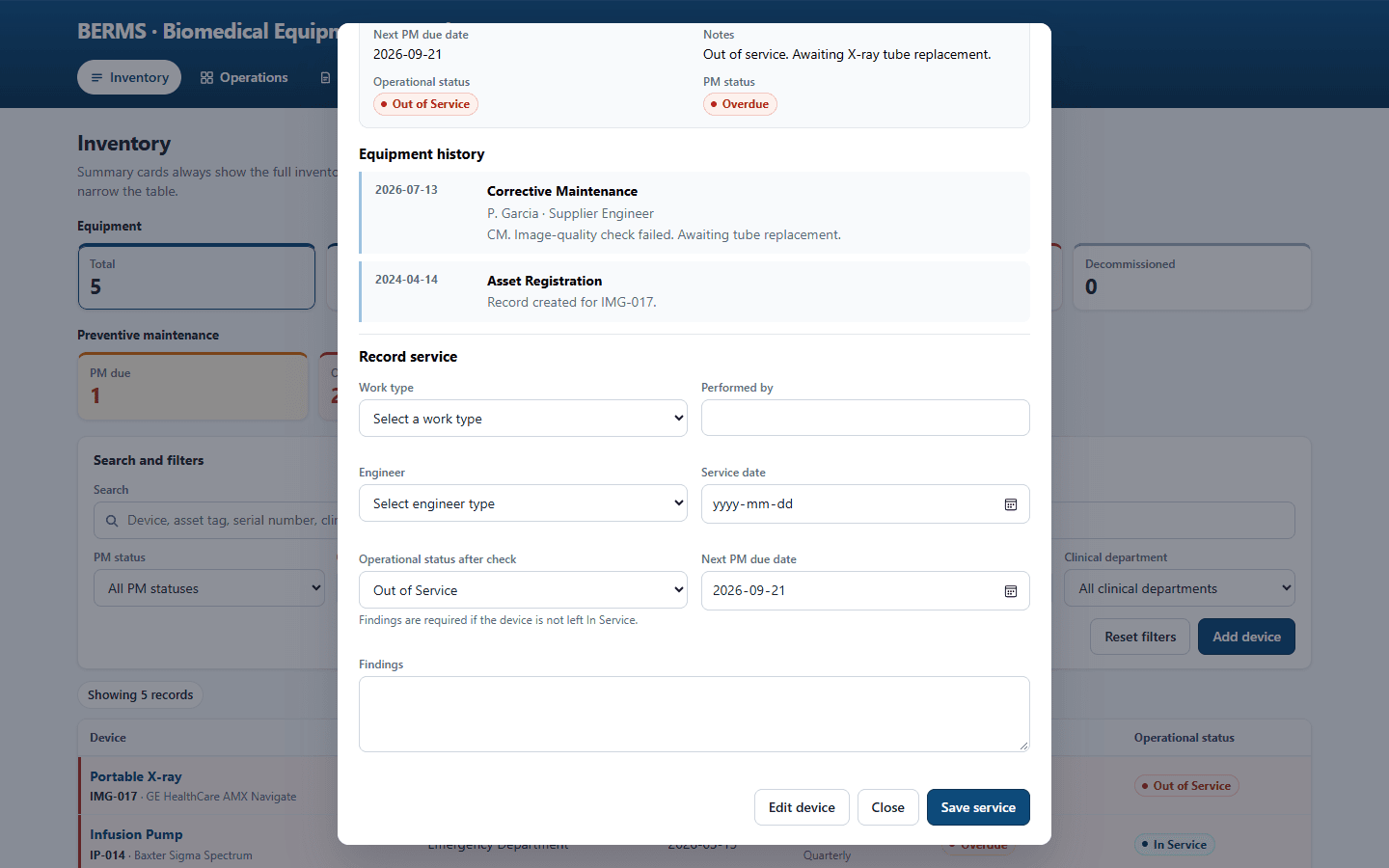
Task: Select the Inventory tab
Action: (x=129, y=78)
